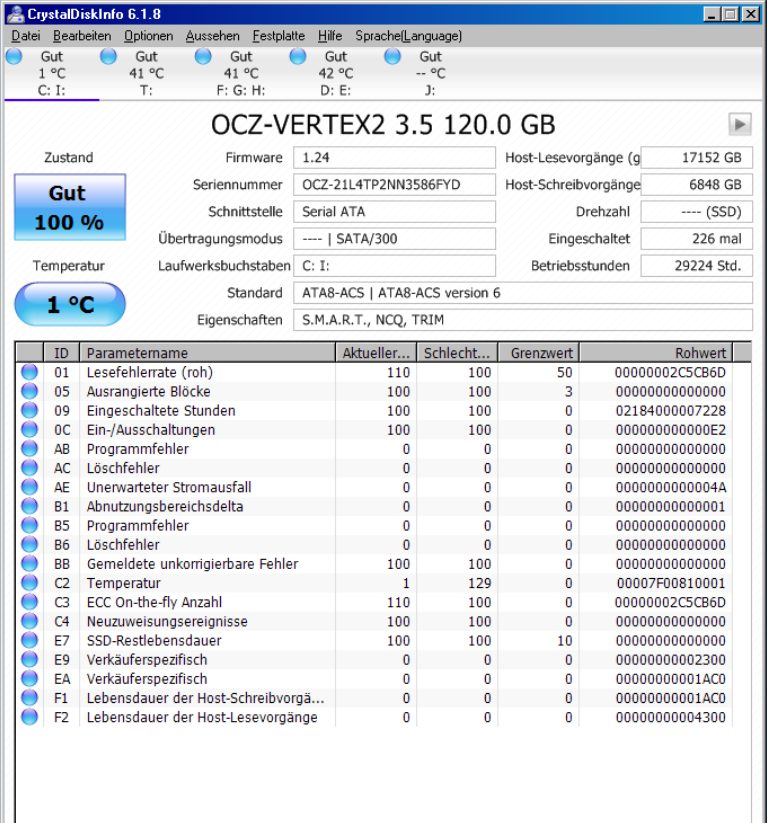Click status orb of ECC On-the-fly Anzahl row
This screenshot has height=823, width=767.
[x=29, y=602]
